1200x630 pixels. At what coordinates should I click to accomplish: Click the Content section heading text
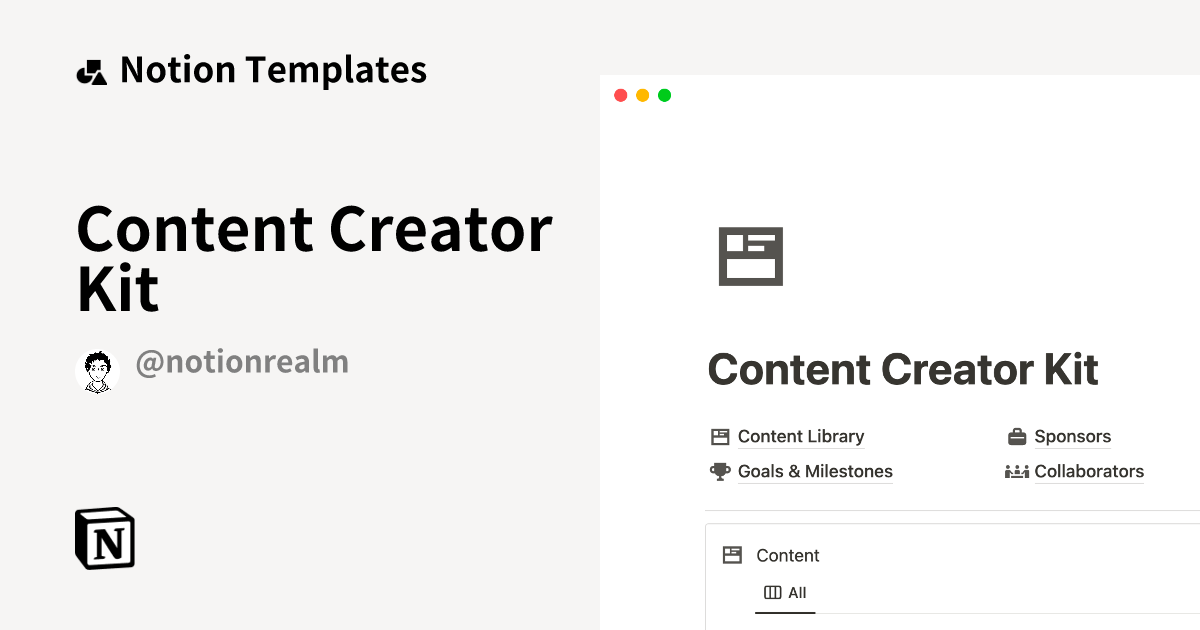click(x=788, y=555)
